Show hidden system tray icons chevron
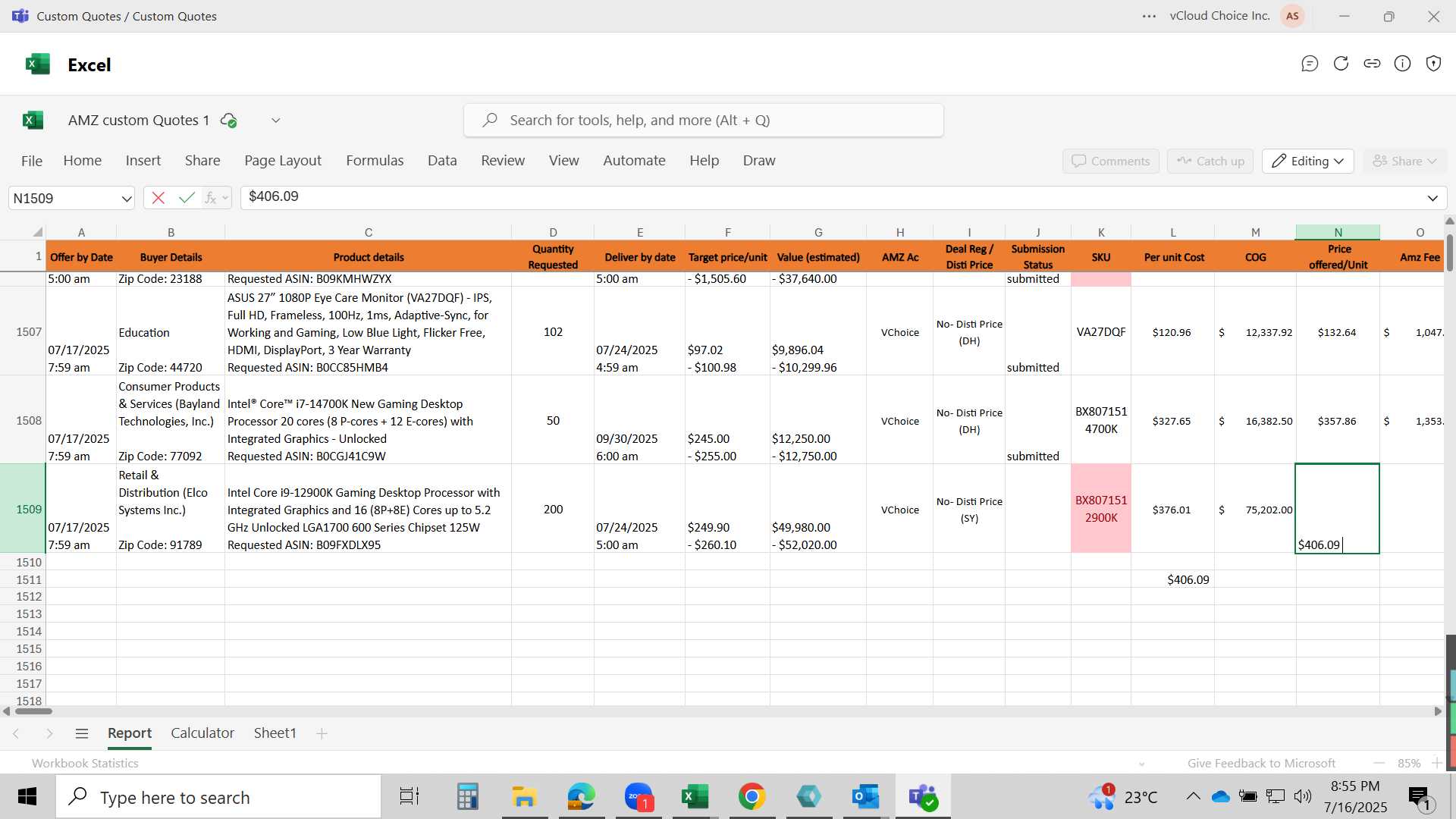This screenshot has height=819, width=1456. (1193, 796)
